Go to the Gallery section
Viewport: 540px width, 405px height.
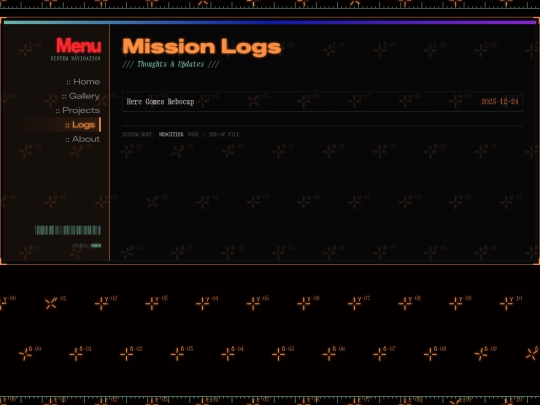click(81, 96)
